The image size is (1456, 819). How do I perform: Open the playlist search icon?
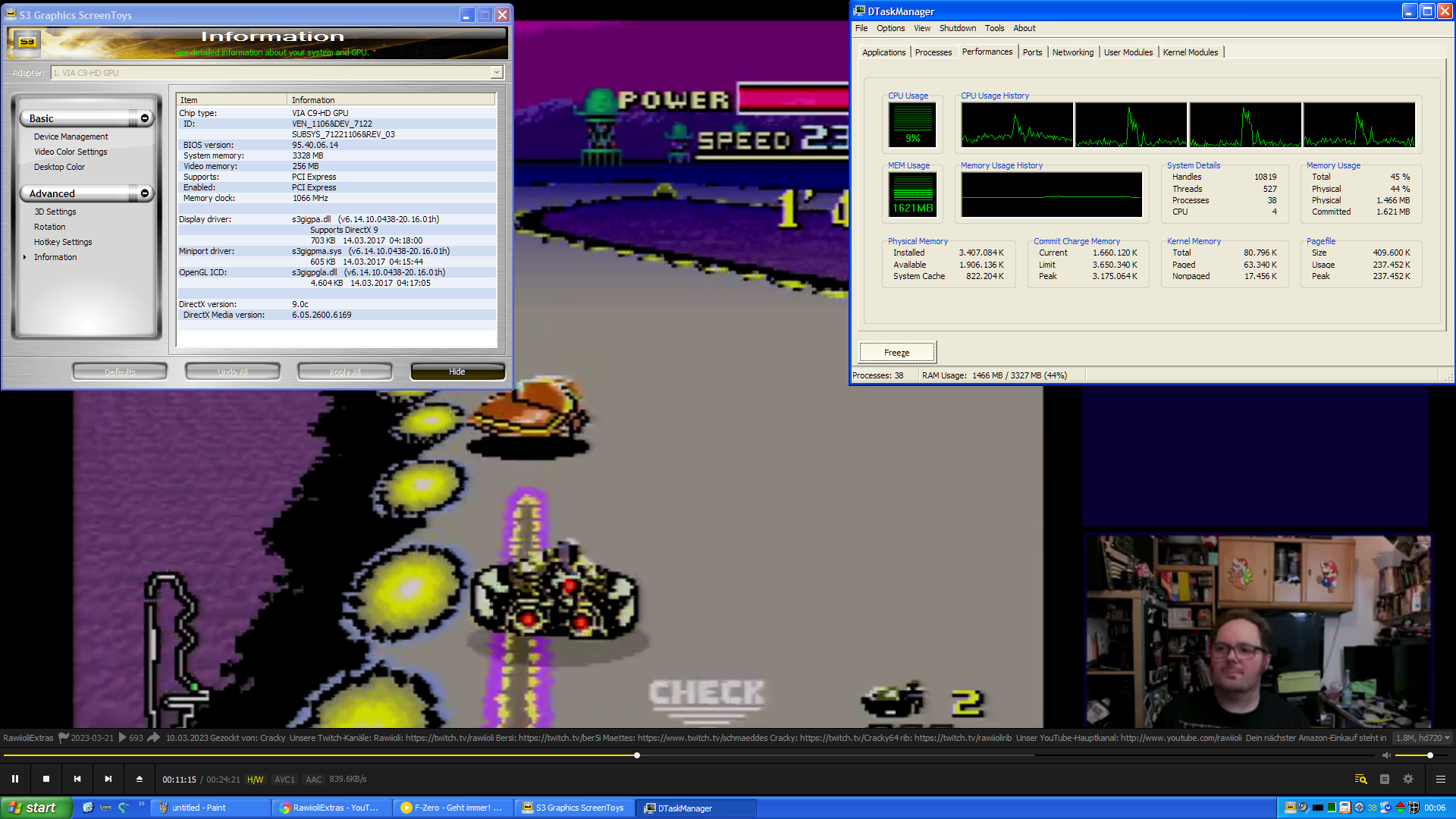click(x=1360, y=779)
